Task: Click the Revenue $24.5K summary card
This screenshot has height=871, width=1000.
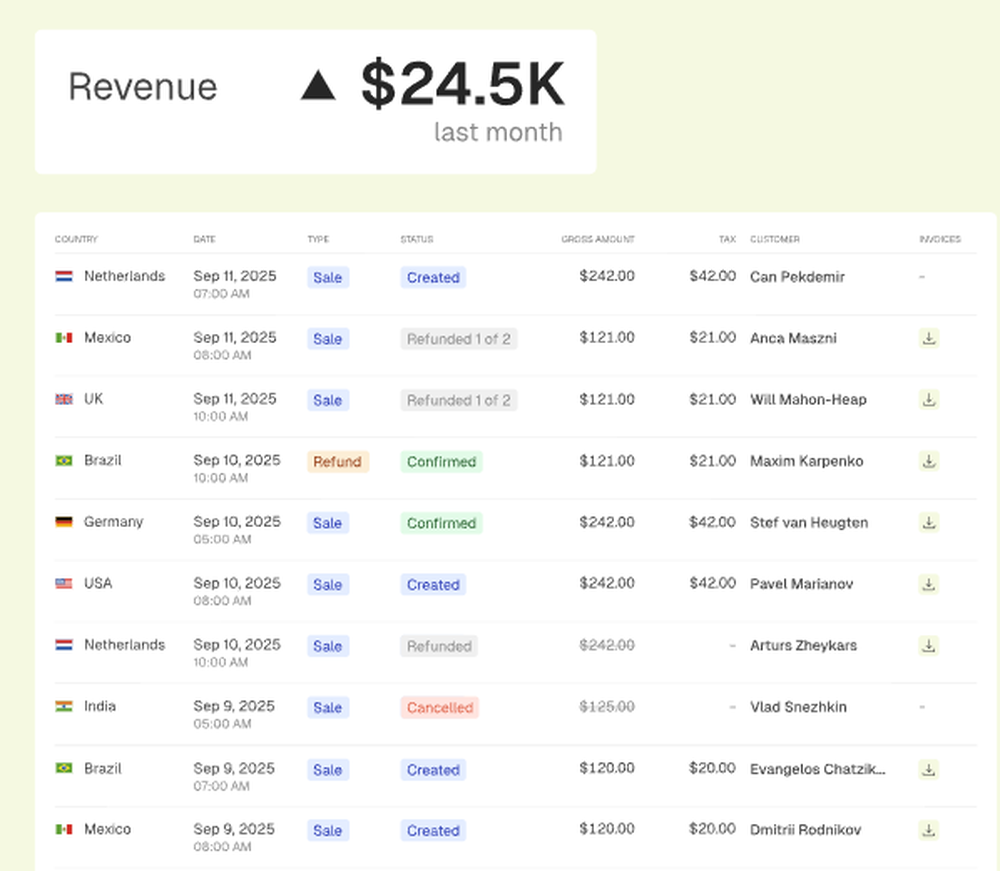Action: coord(315,102)
